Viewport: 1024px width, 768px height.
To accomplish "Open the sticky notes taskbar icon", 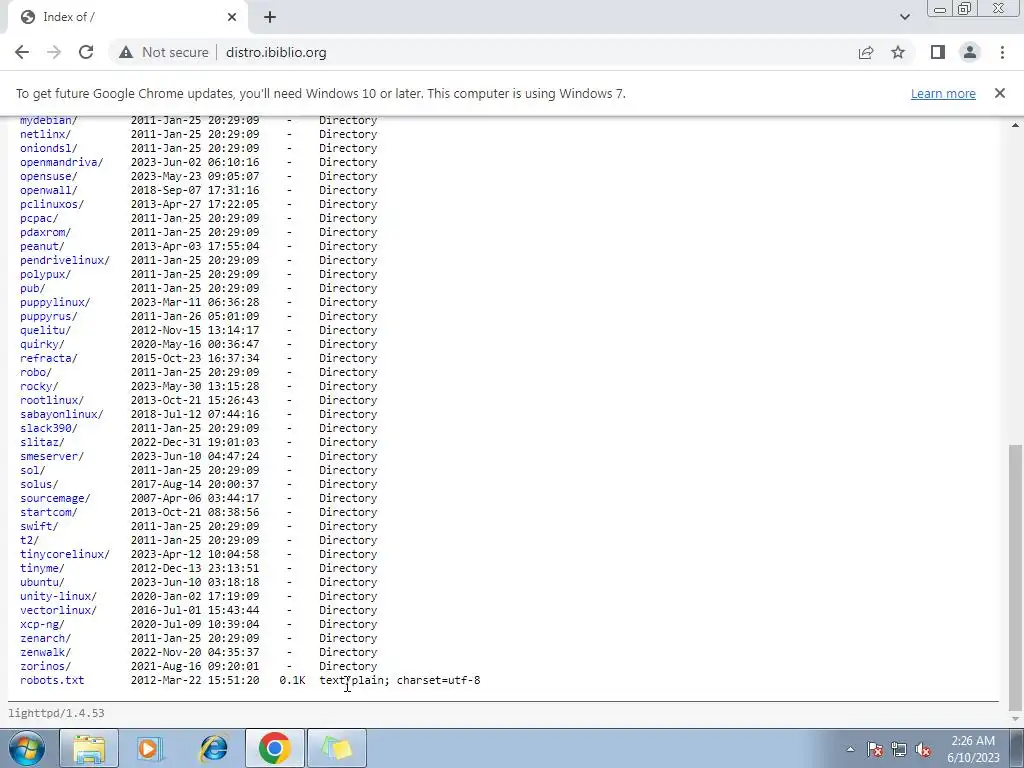I will [x=337, y=748].
